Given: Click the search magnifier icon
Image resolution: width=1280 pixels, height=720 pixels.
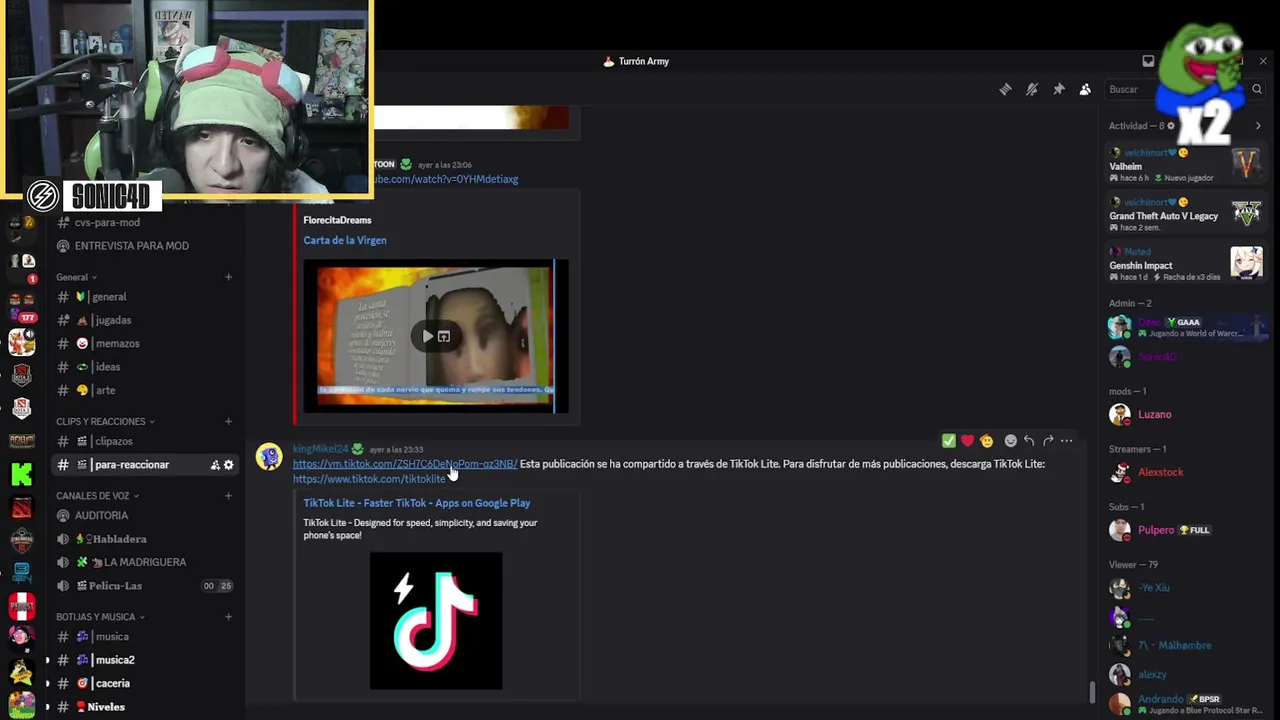Looking at the screenshot, I should tap(1257, 89).
